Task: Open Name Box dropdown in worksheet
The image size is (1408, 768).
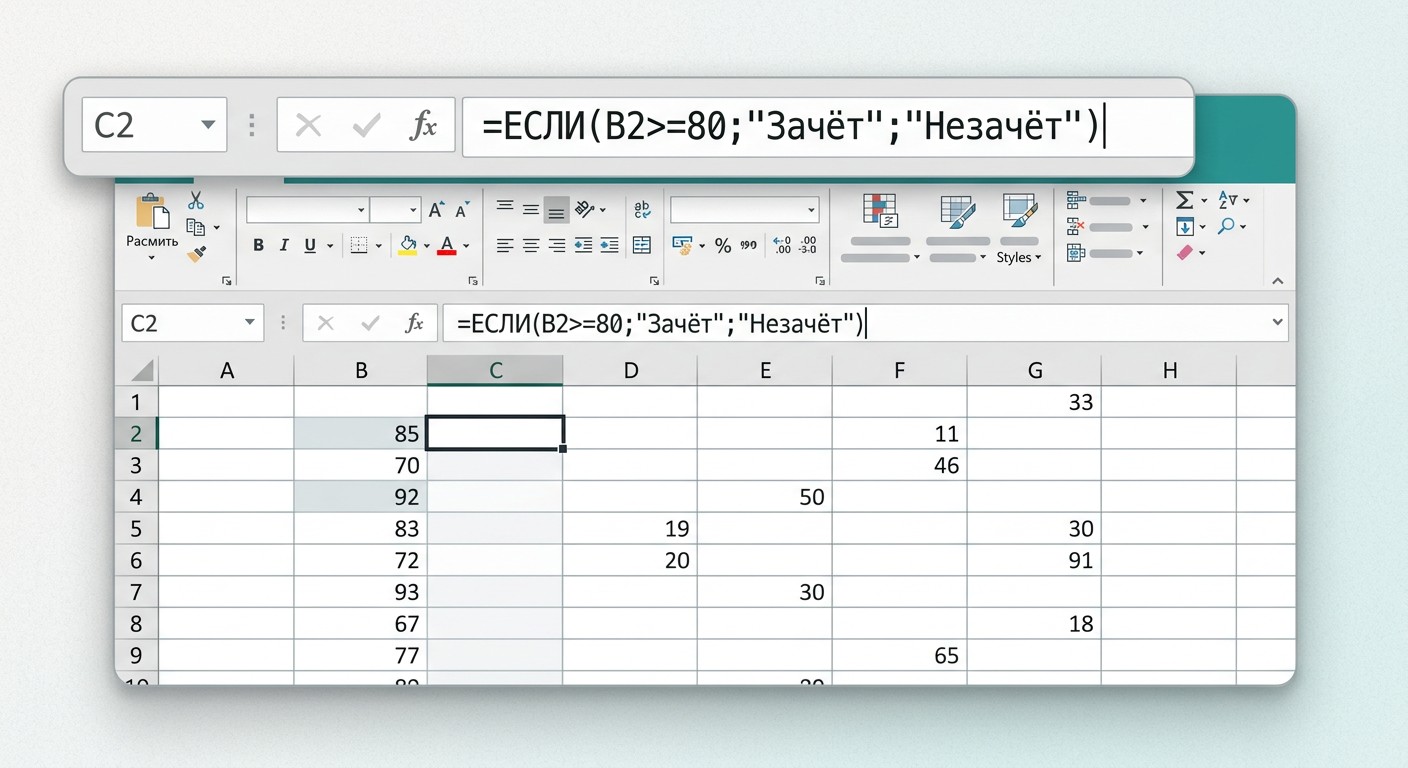Action: (249, 323)
